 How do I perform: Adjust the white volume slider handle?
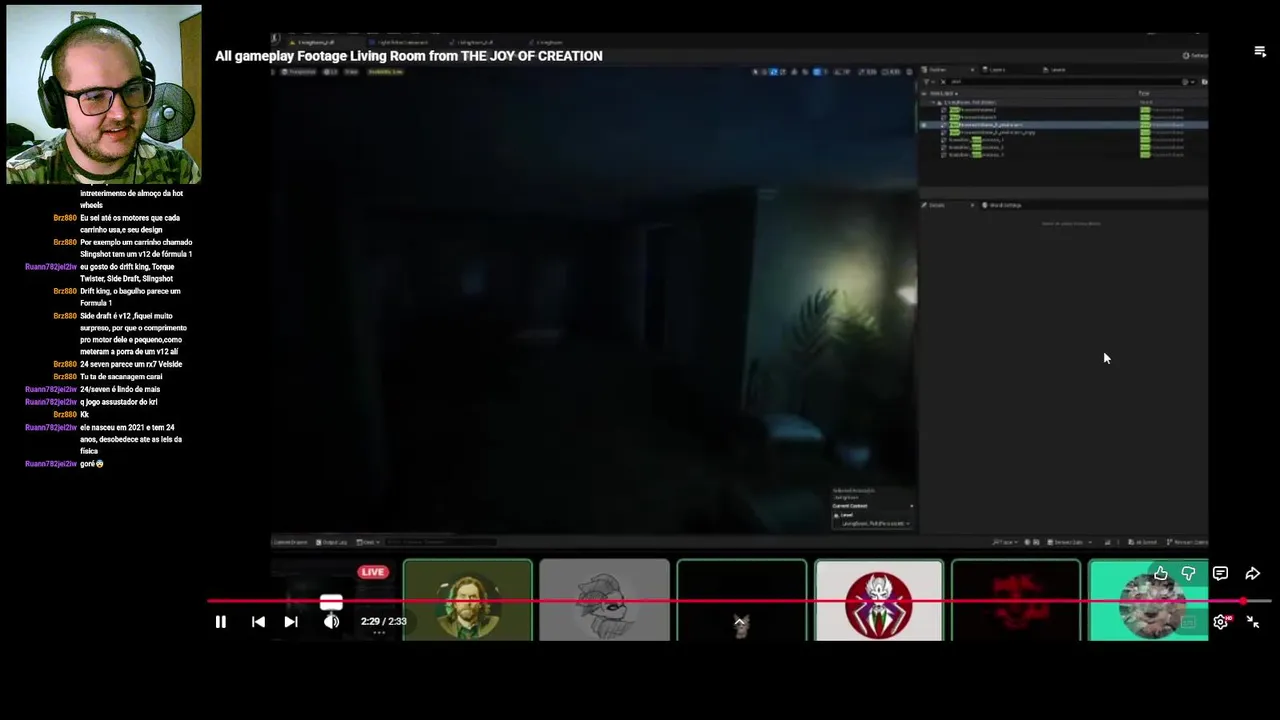coord(331,603)
